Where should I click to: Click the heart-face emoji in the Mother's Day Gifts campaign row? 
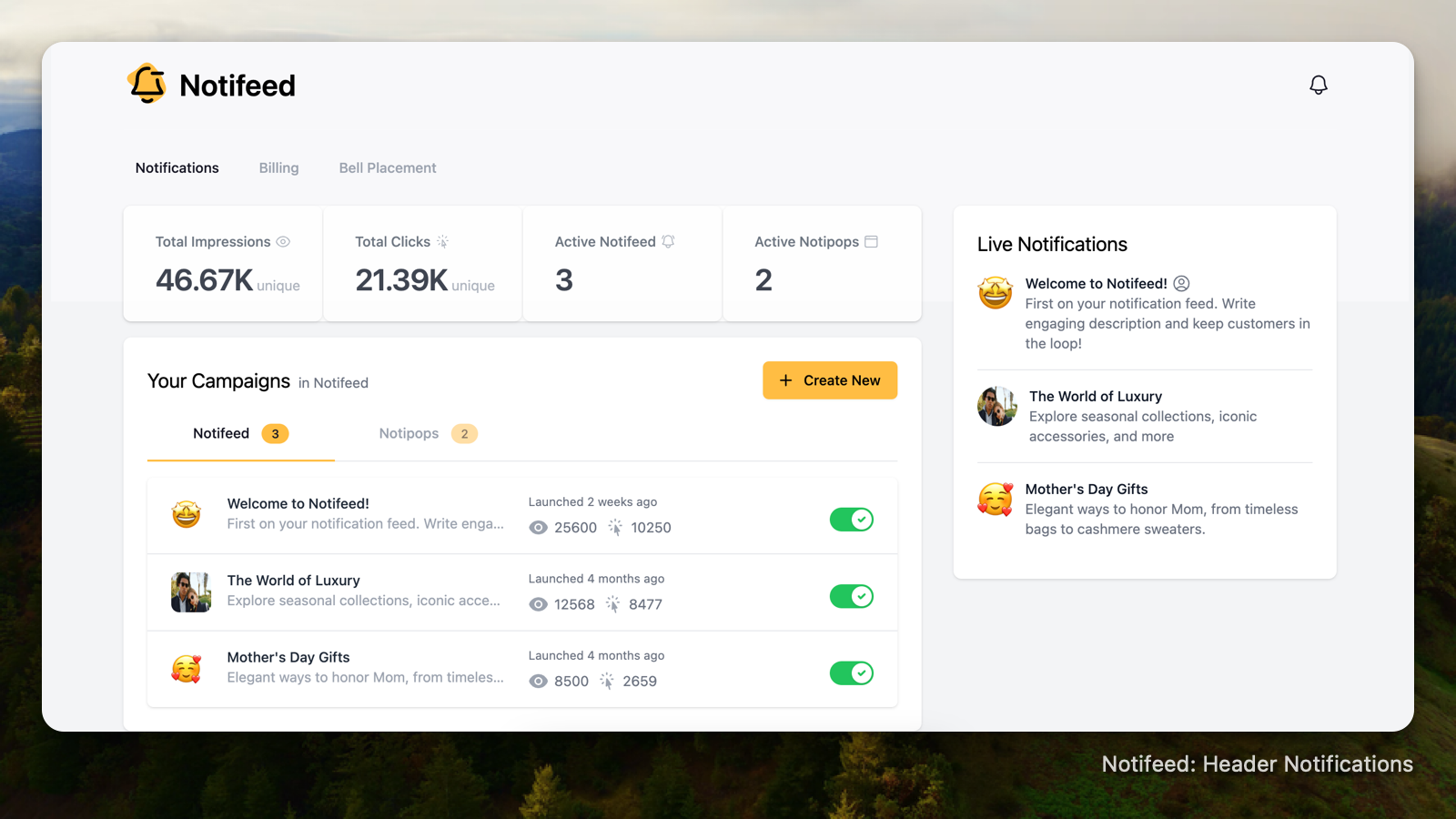187,669
